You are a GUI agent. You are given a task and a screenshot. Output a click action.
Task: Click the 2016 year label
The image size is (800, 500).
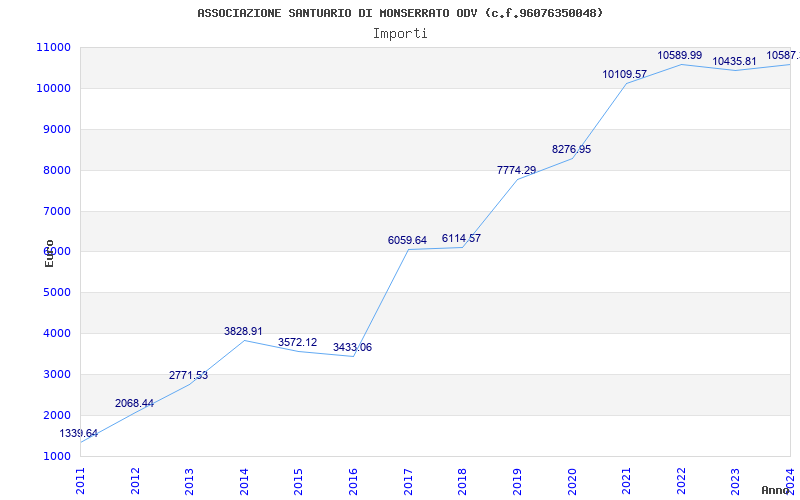click(x=354, y=481)
